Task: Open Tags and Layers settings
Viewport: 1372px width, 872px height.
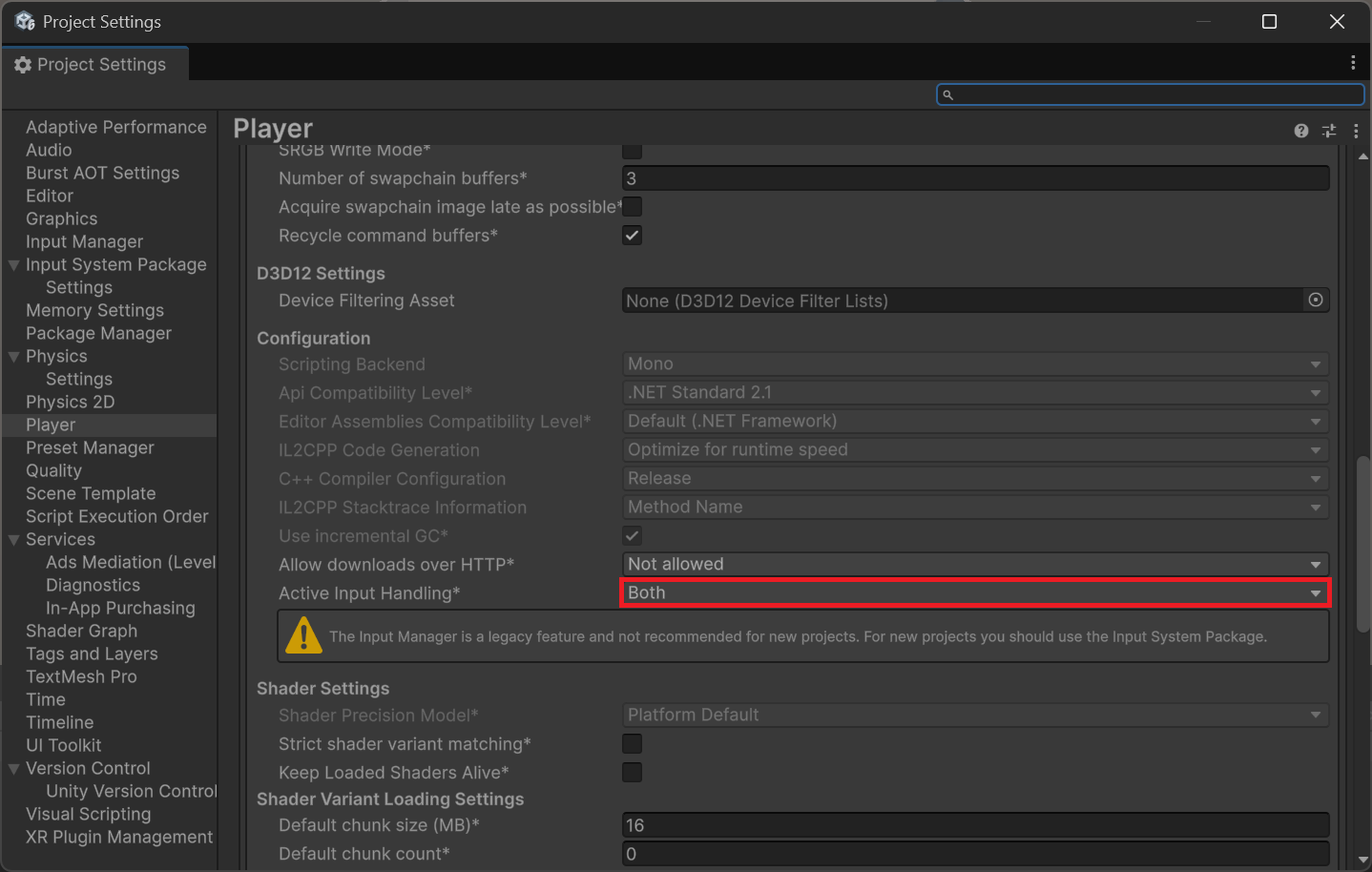Action: (92, 654)
